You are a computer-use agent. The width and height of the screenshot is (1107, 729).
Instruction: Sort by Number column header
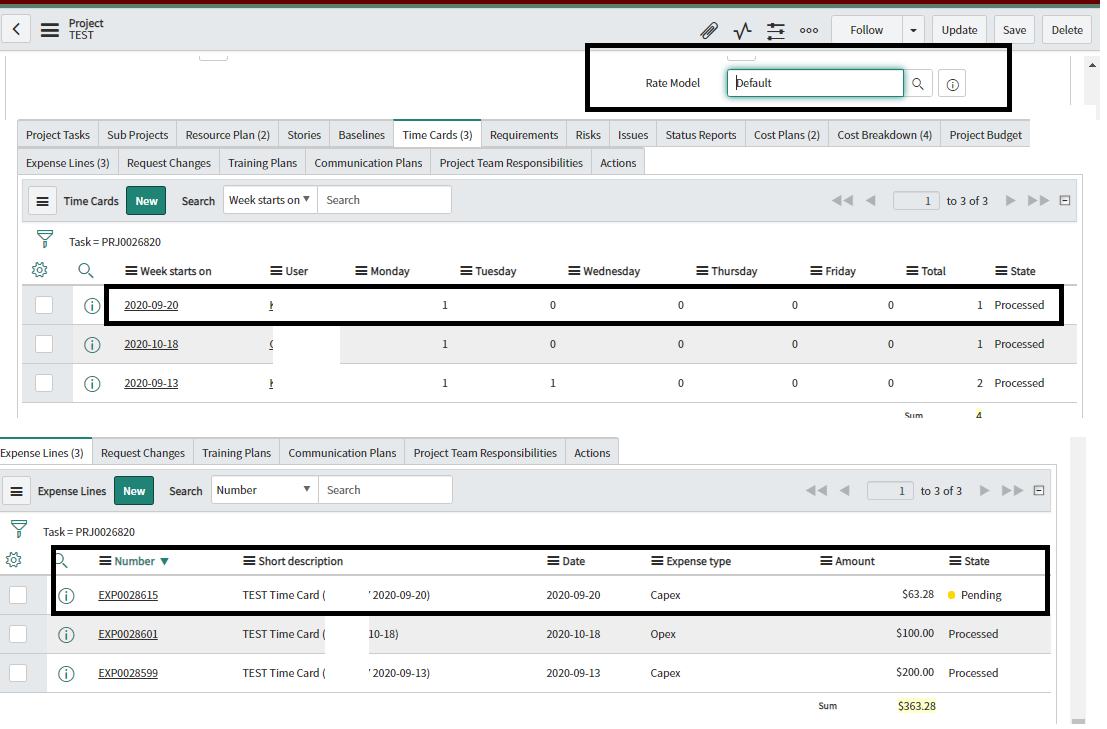pos(134,561)
